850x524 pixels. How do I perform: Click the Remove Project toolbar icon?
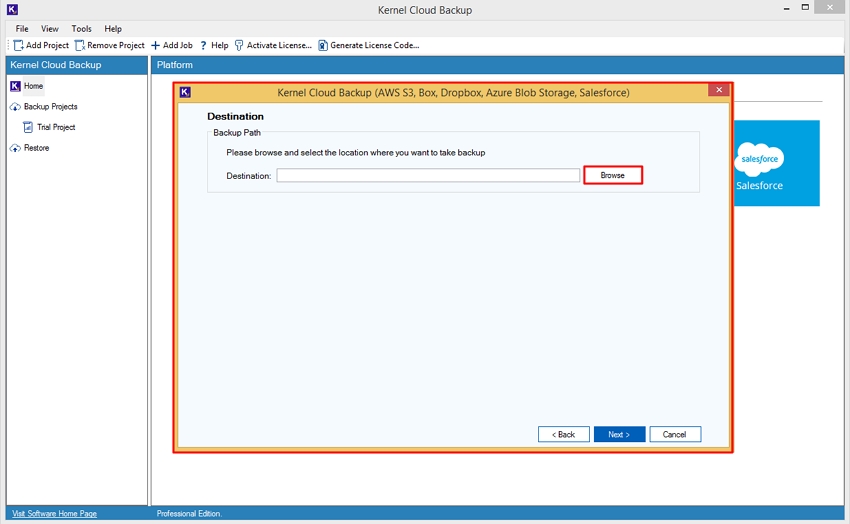80,46
